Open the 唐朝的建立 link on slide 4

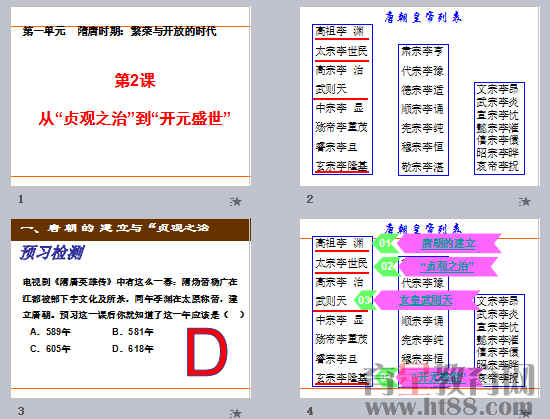[448, 243]
